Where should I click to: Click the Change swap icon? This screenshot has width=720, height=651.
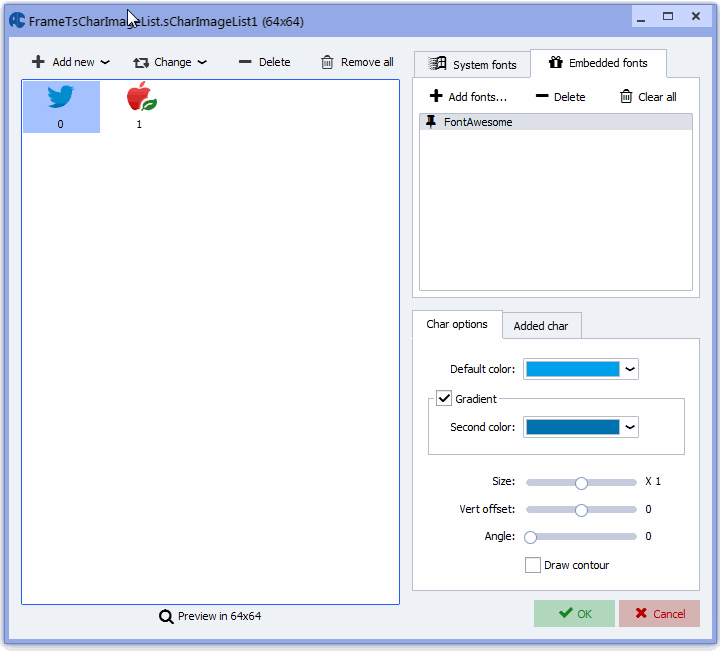coord(141,62)
